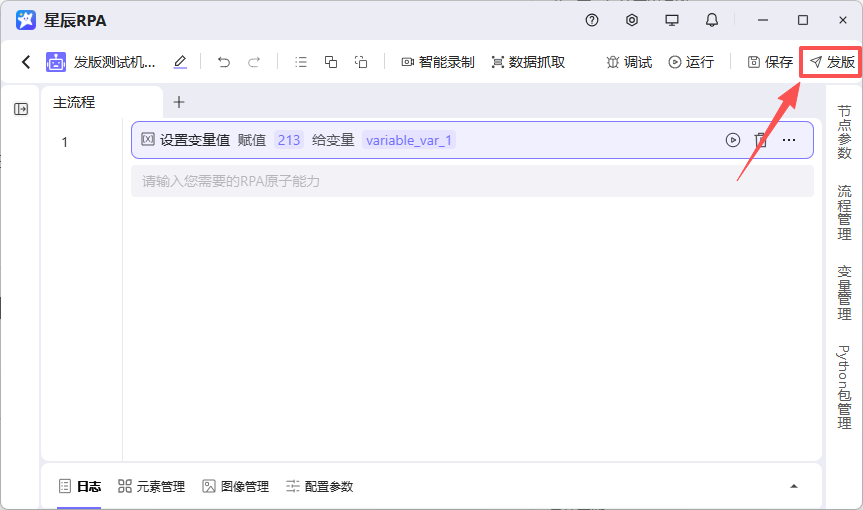Open more options ellipsis on step row
Viewport: 863px width, 510px height.
(x=789, y=140)
